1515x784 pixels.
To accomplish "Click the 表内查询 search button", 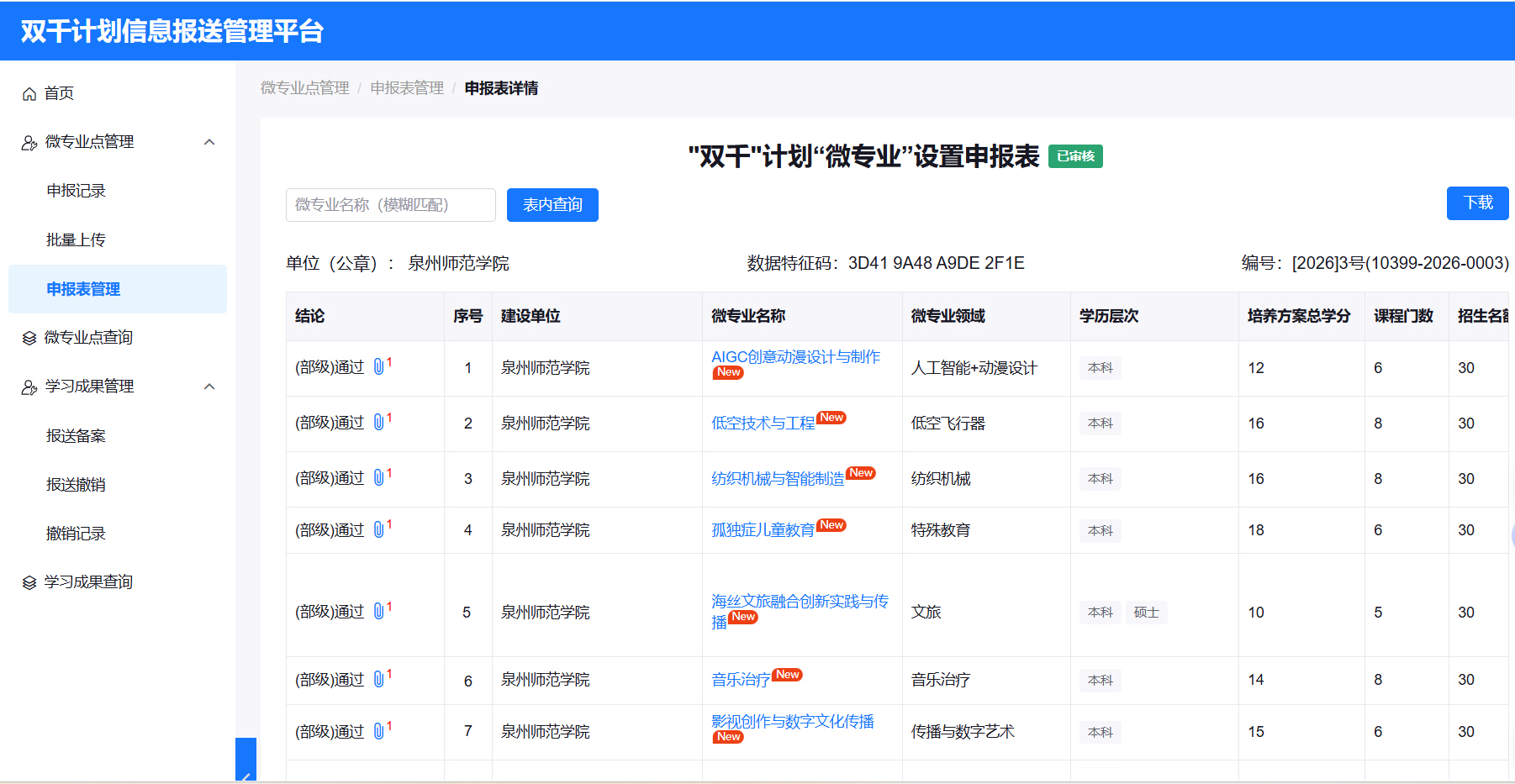I will click(x=552, y=205).
